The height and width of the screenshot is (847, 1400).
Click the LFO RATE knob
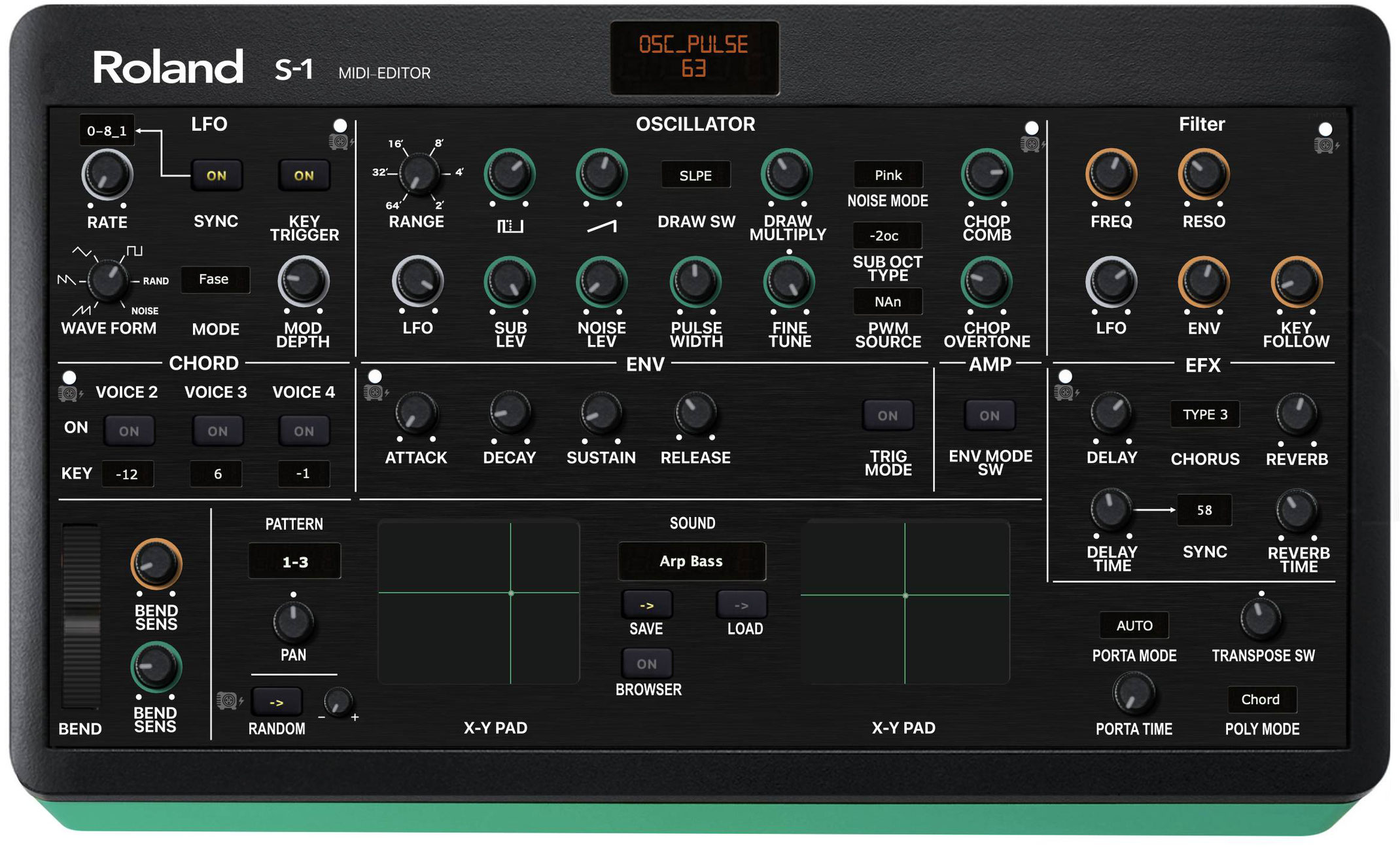pyautogui.click(x=107, y=175)
